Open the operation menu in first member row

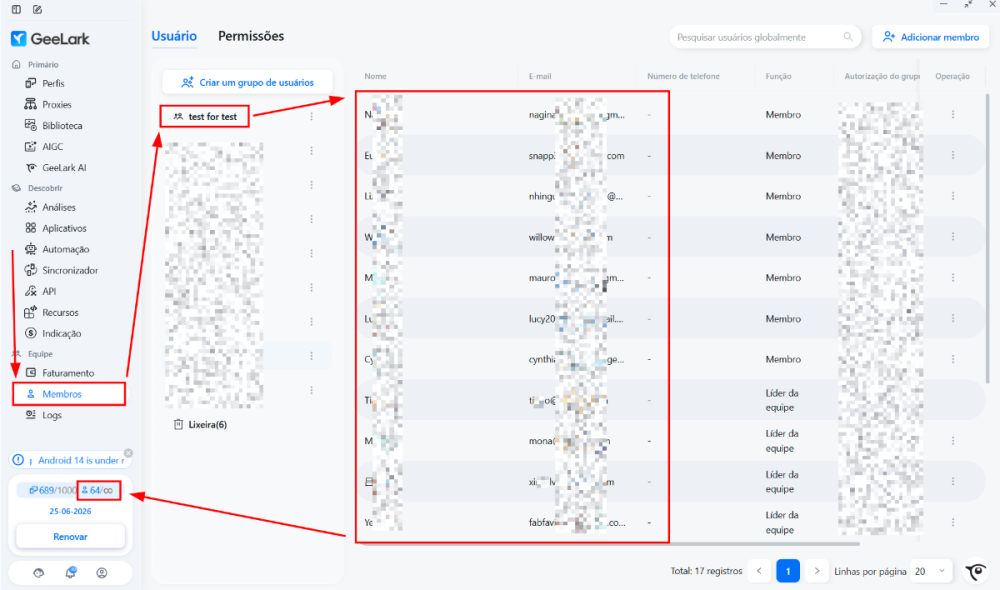point(953,114)
